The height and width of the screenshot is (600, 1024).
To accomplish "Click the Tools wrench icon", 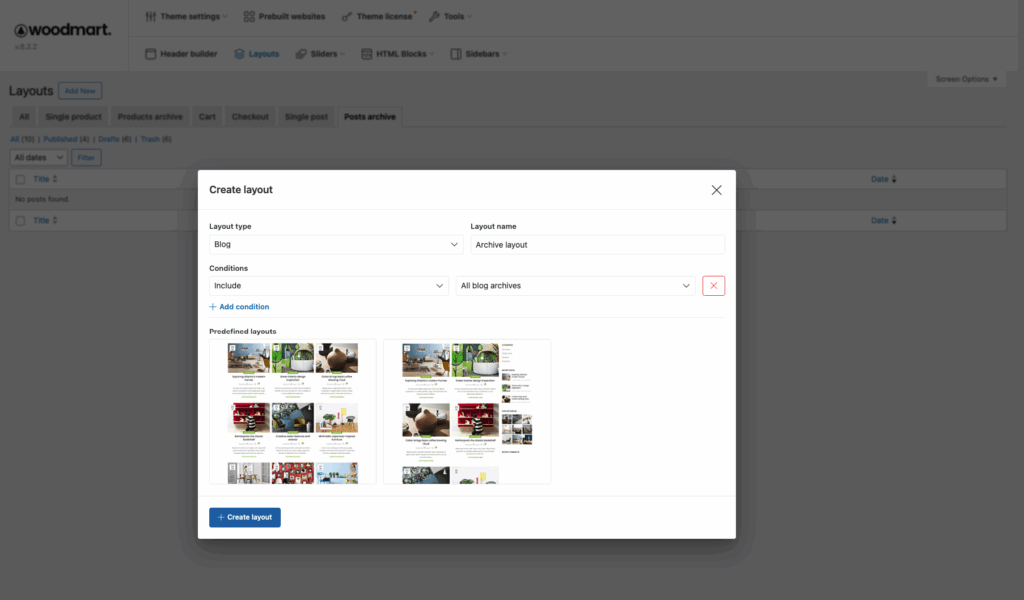I will tap(434, 16).
